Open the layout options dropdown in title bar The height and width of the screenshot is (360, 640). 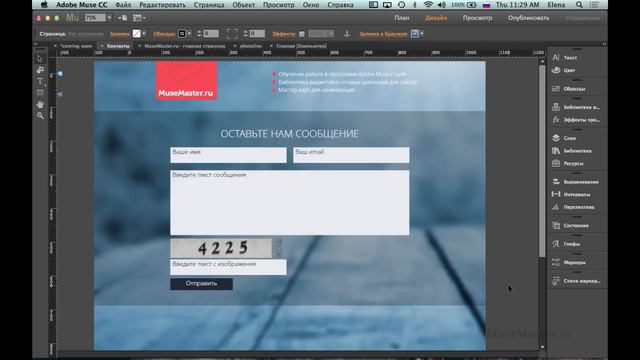click(140, 18)
